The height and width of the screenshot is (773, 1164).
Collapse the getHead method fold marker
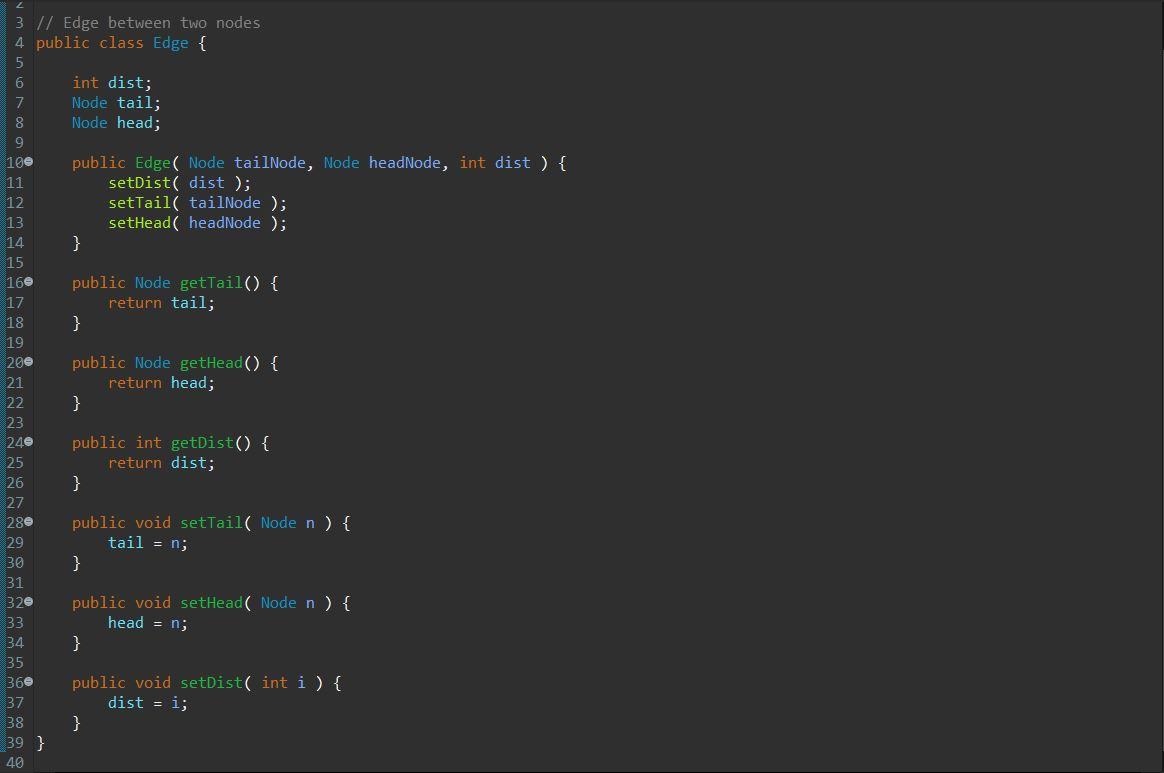click(31, 362)
